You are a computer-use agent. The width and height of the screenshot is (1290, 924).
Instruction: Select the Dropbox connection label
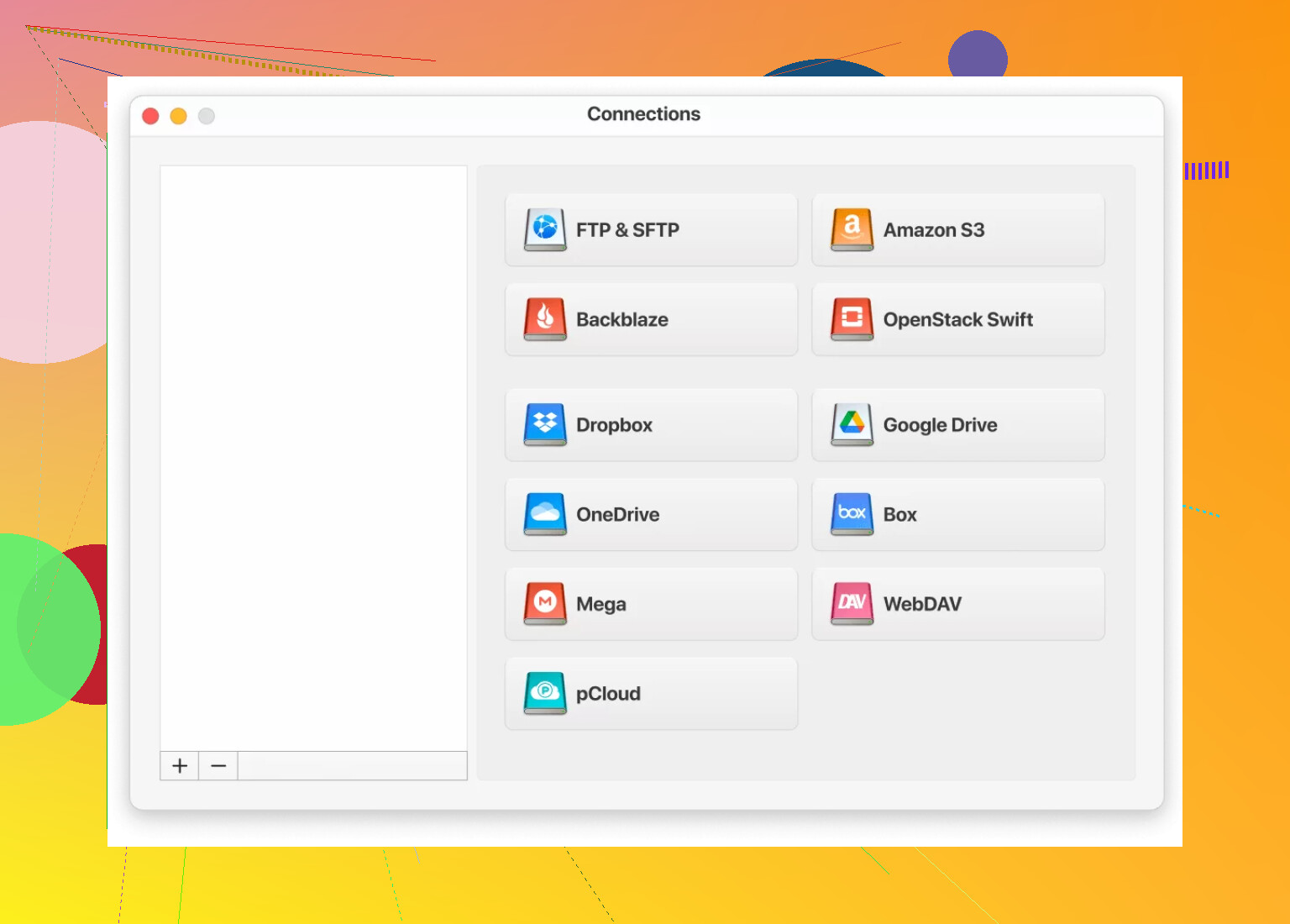coord(614,425)
